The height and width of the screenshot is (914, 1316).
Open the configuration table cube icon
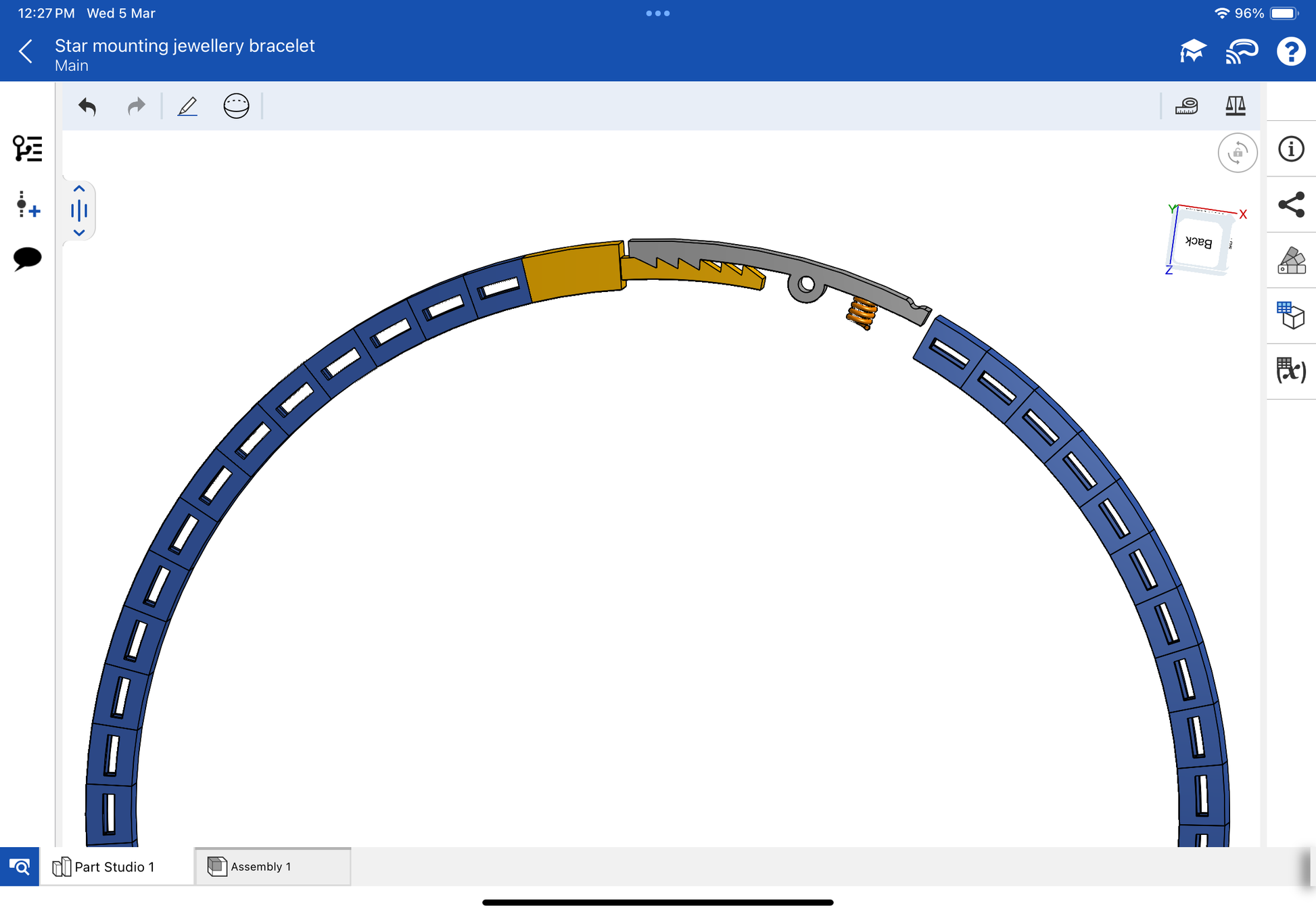[1290, 315]
